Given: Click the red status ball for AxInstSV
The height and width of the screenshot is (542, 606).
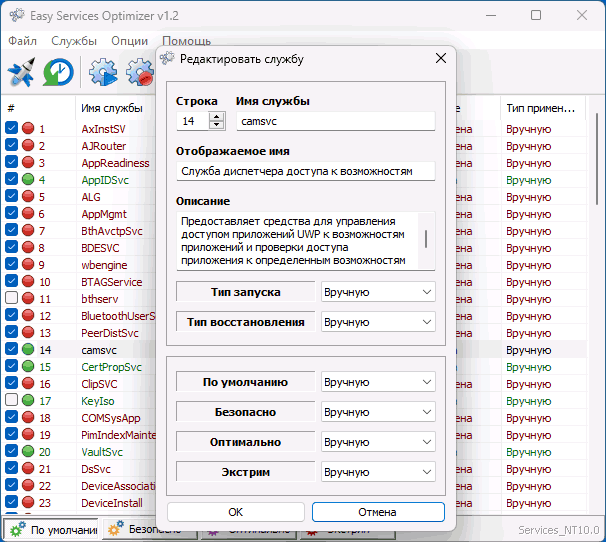Looking at the screenshot, I should 28,128.
